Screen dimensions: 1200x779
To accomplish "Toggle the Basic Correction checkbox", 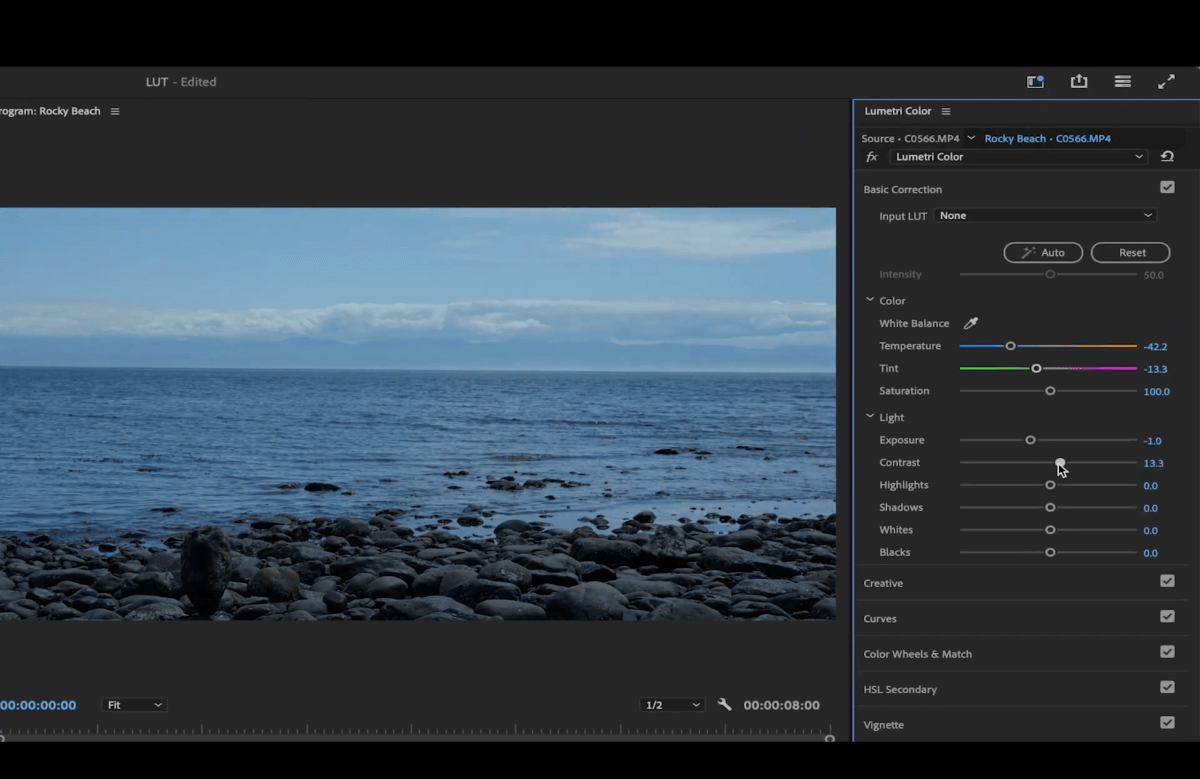I will 1167,188.
